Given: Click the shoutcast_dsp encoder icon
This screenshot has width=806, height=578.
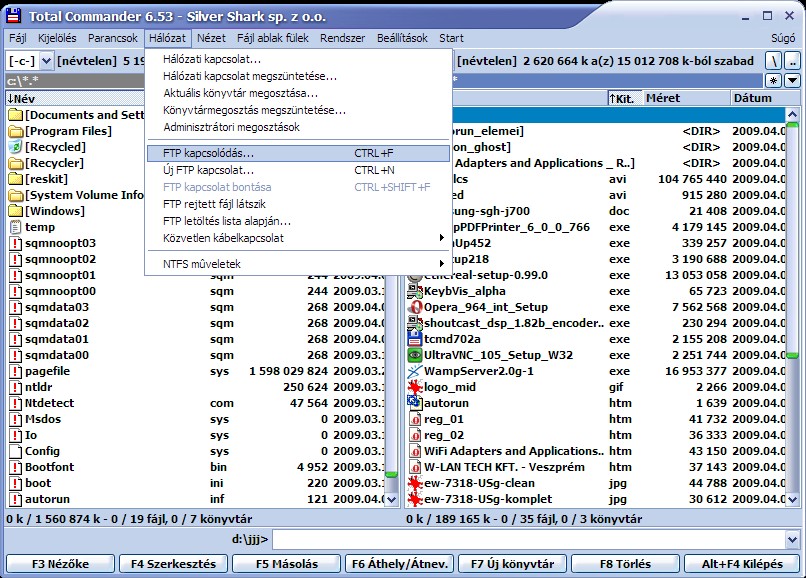Looking at the screenshot, I should tap(414, 322).
